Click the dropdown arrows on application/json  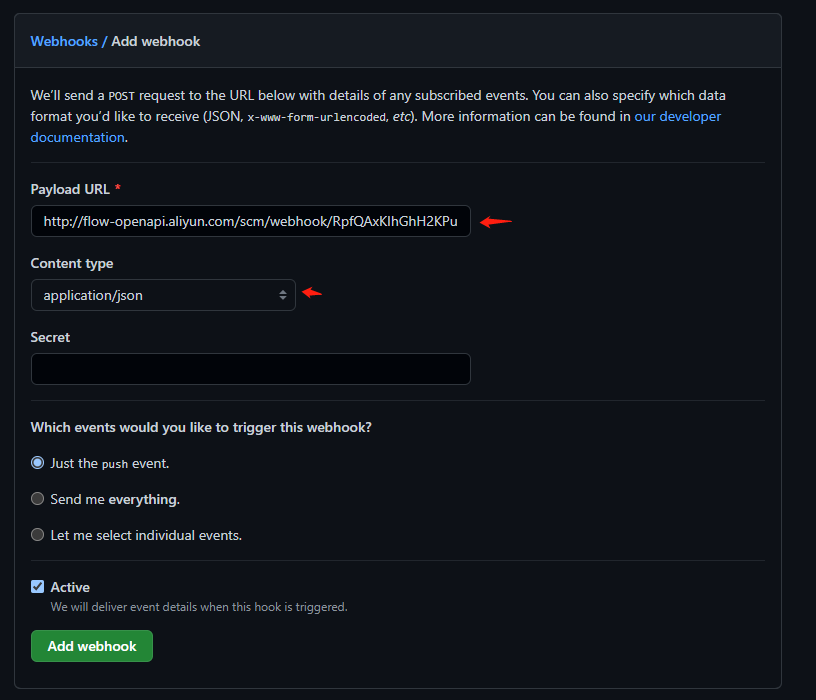pyautogui.click(x=283, y=295)
